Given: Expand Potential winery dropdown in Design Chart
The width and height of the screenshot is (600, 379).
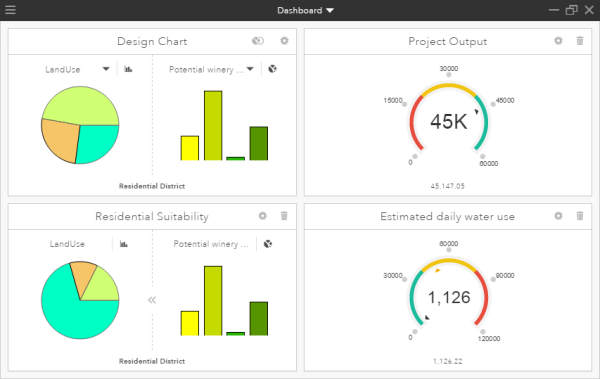Looking at the screenshot, I should click(250, 69).
